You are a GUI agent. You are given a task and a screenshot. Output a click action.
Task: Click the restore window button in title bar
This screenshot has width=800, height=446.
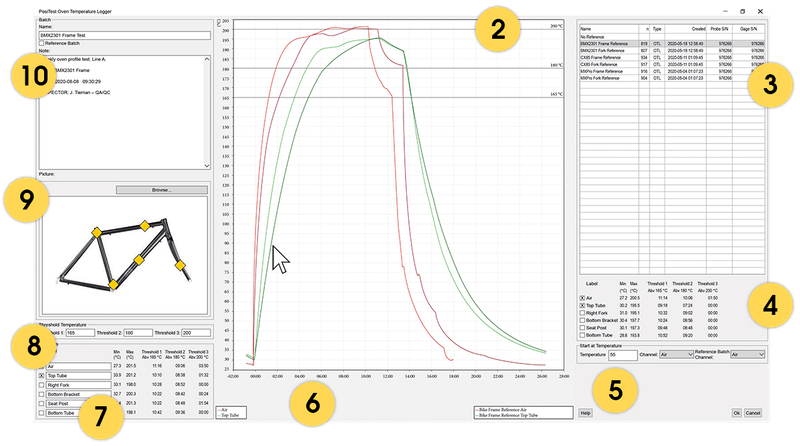click(x=740, y=9)
